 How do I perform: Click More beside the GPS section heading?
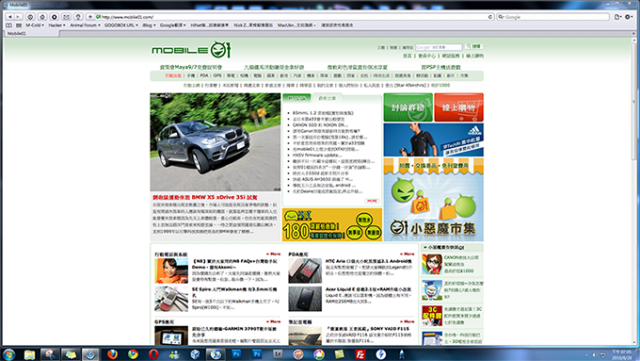pos(273,322)
